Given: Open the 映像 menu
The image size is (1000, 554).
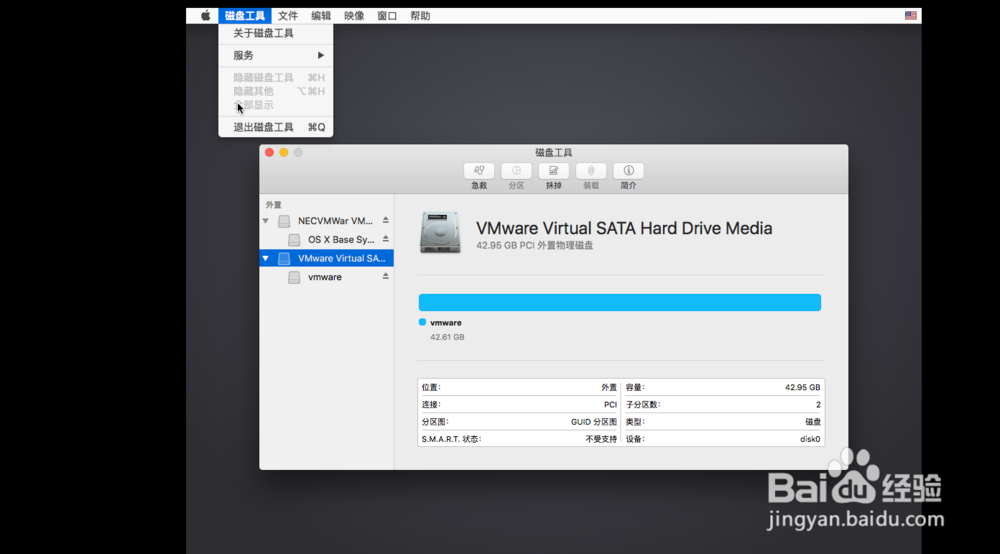Looking at the screenshot, I should (354, 16).
